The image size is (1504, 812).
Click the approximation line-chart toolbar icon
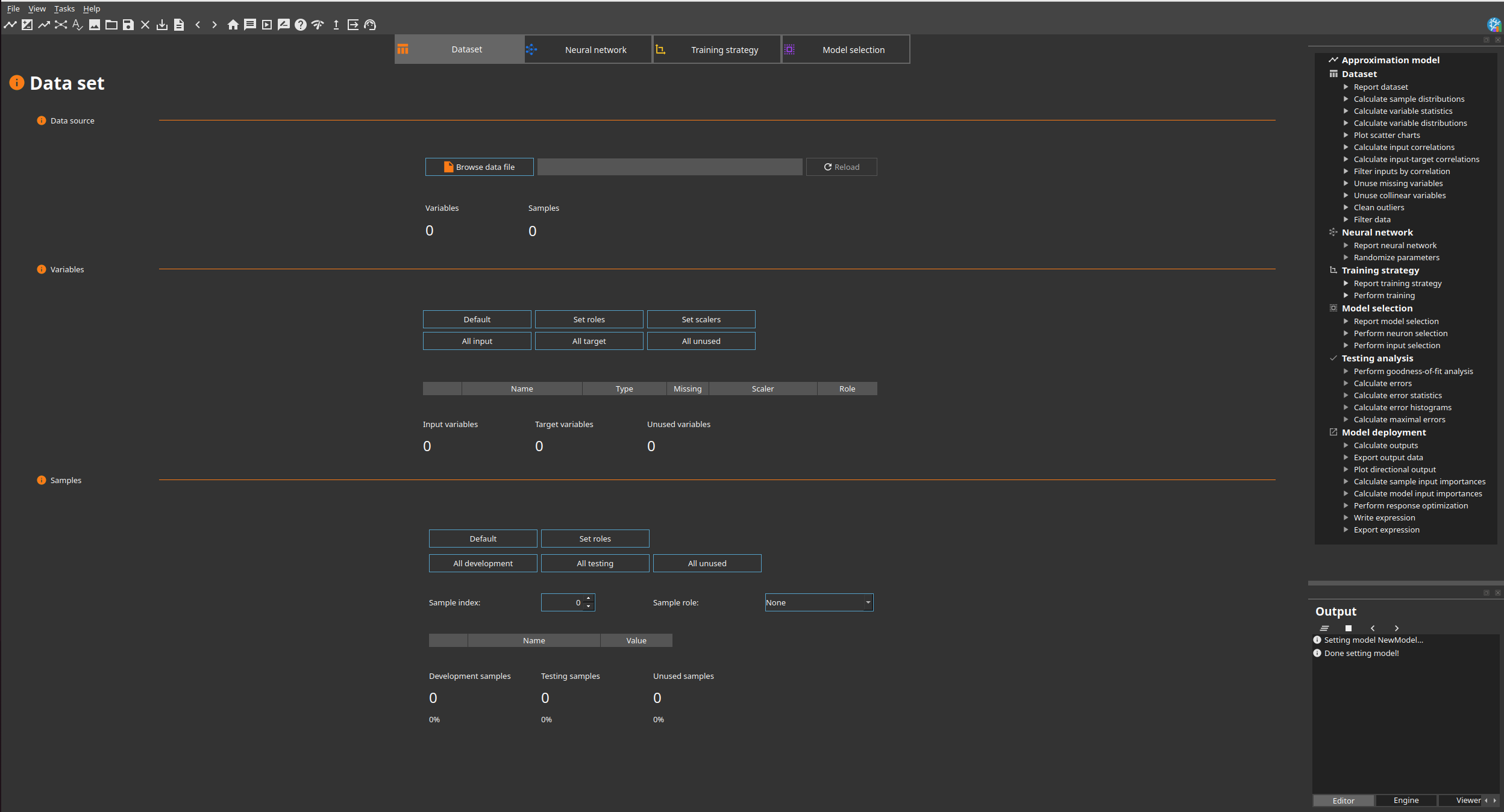tap(10, 25)
